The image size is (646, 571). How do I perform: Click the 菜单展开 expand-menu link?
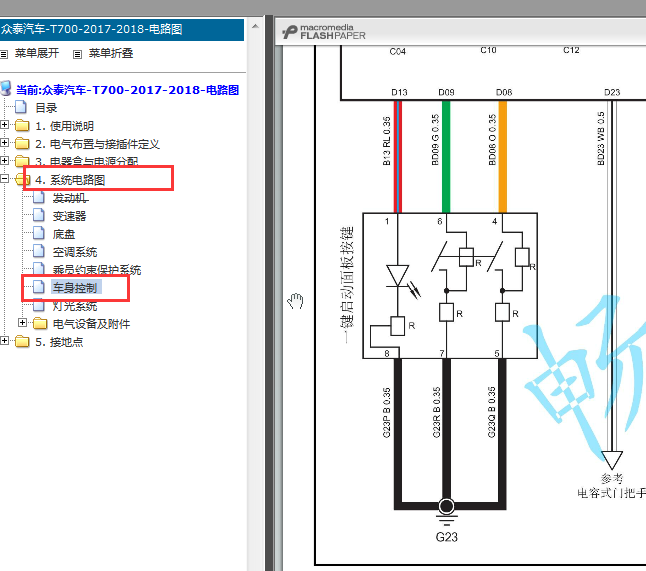[37, 53]
